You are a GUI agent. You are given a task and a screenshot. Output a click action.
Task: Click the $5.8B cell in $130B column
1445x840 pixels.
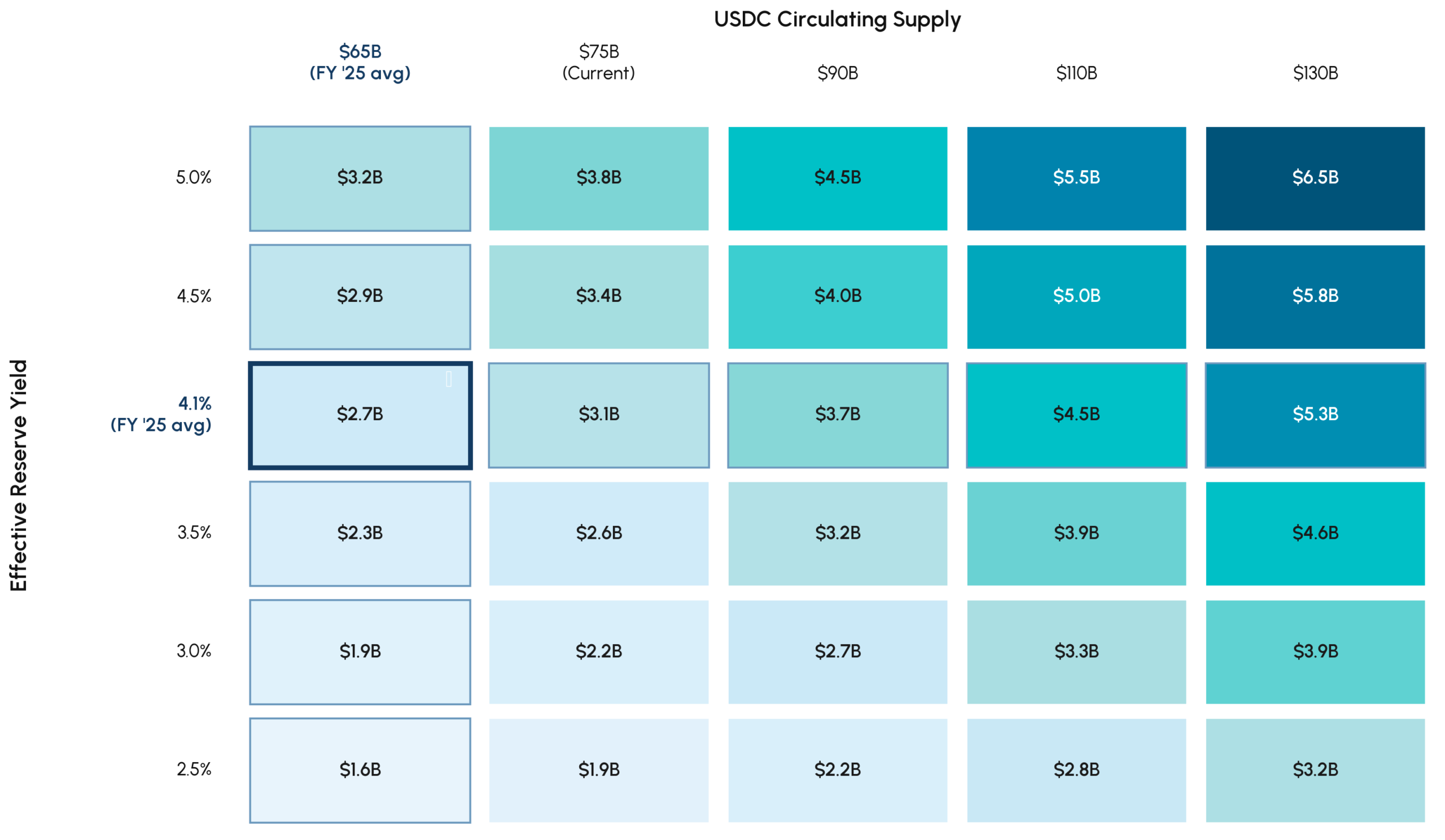[x=1315, y=297]
